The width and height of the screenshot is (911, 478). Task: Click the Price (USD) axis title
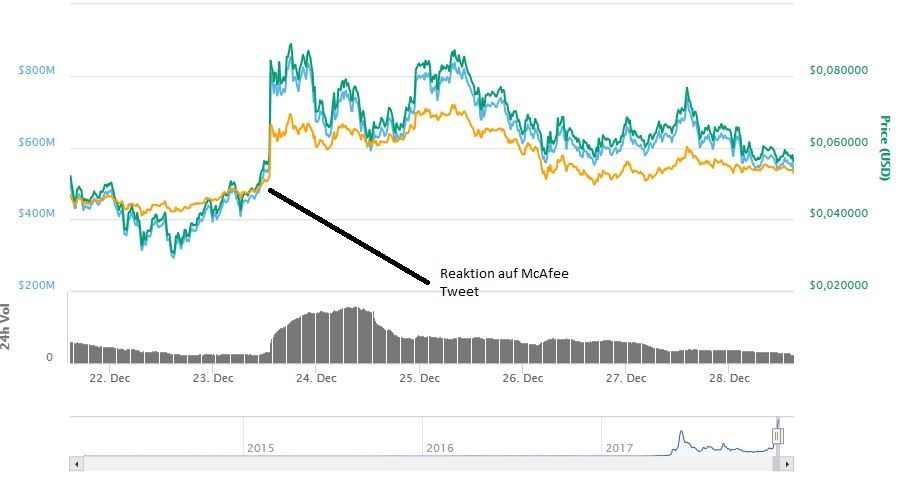tap(884, 148)
